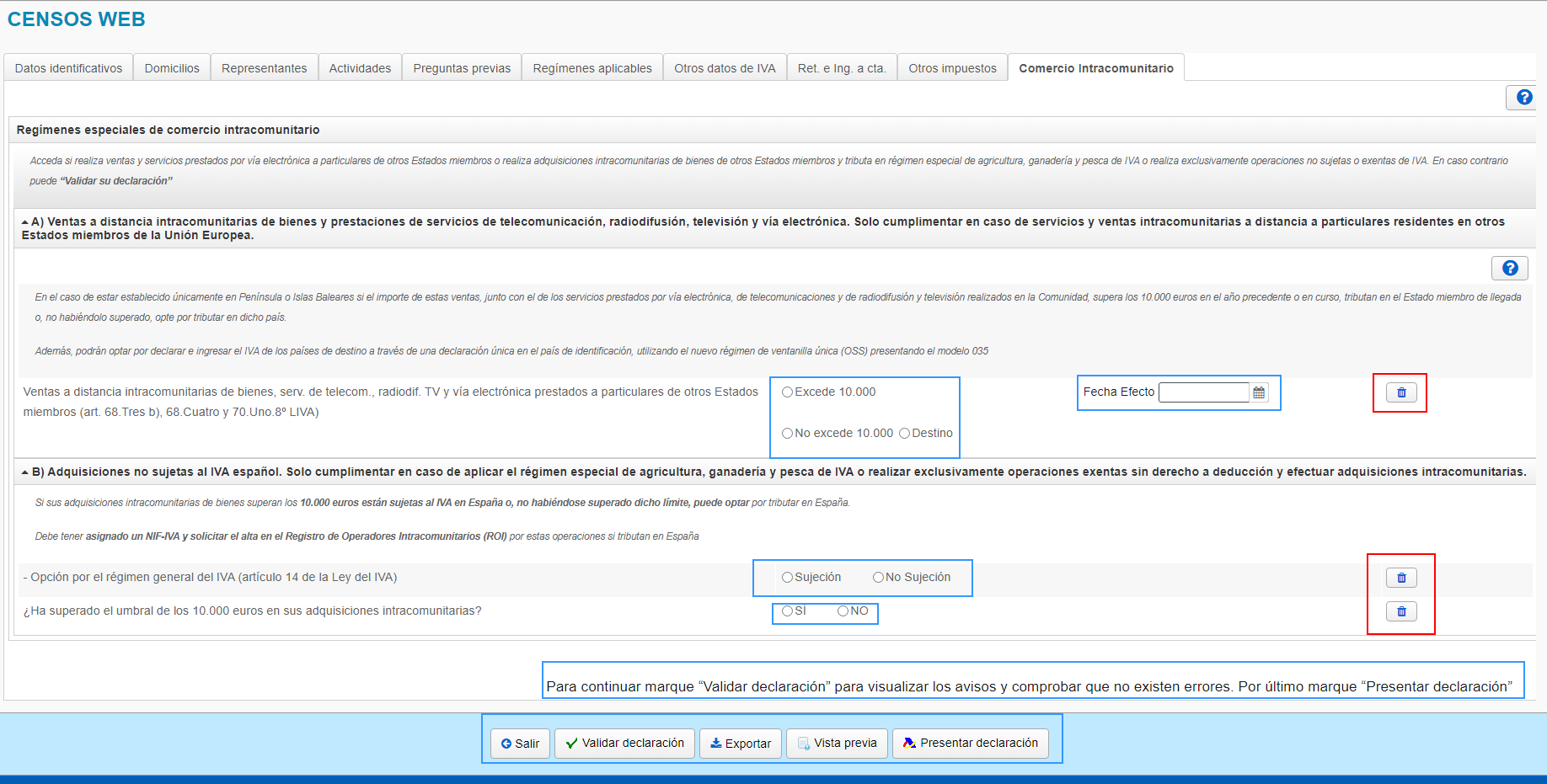The width and height of the screenshot is (1547, 784).
Task: Switch to the Actividades tab
Action: (x=360, y=68)
